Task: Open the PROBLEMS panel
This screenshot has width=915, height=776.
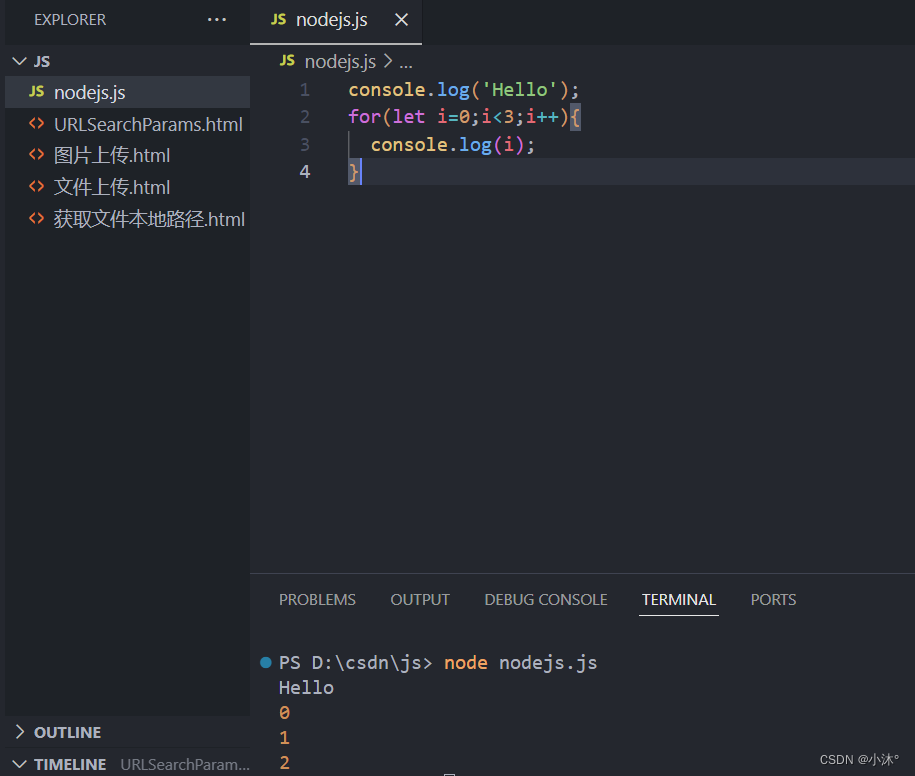Action: [x=317, y=599]
